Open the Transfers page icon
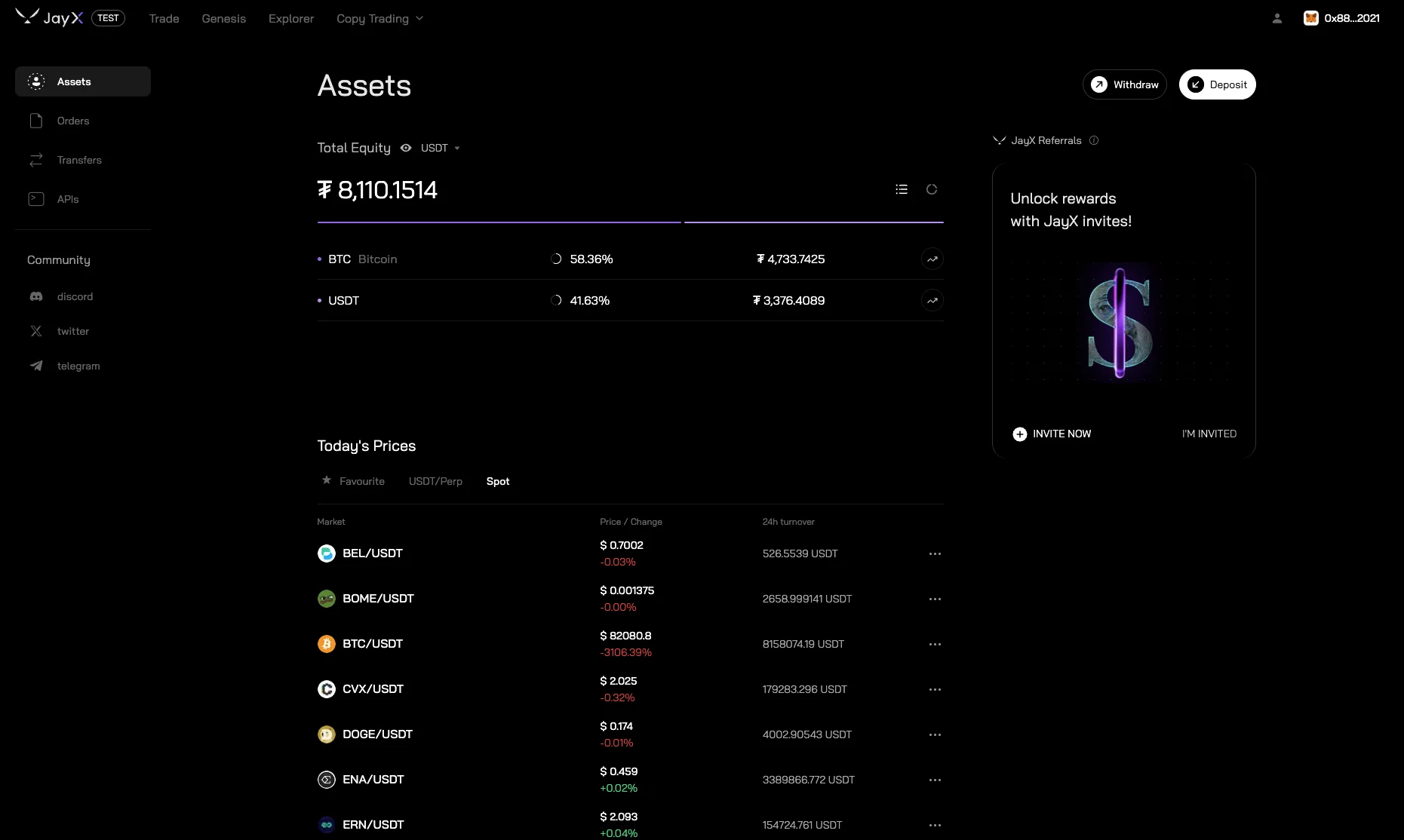 tap(36, 160)
